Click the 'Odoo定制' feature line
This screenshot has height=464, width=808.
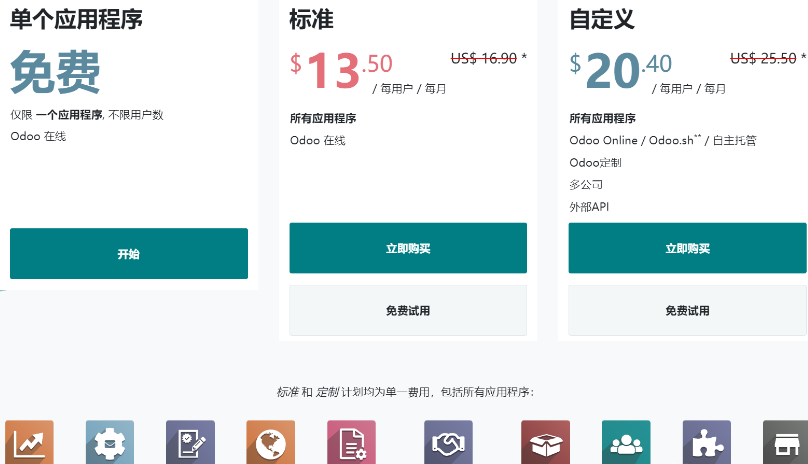pos(595,163)
